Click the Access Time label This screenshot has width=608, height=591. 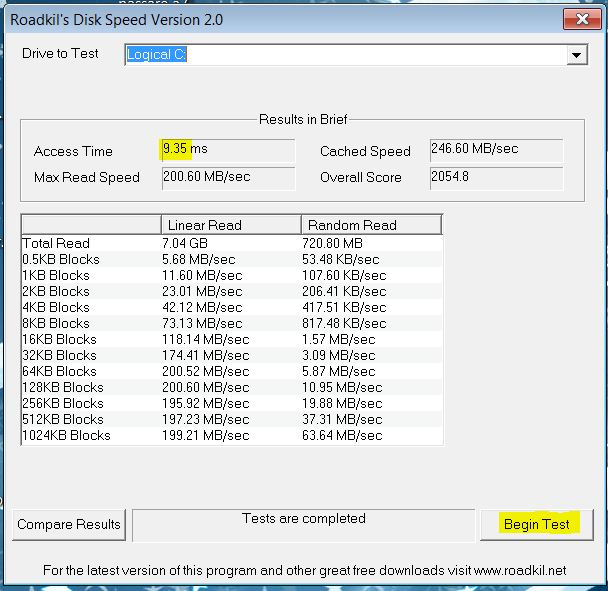coord(73,151)
